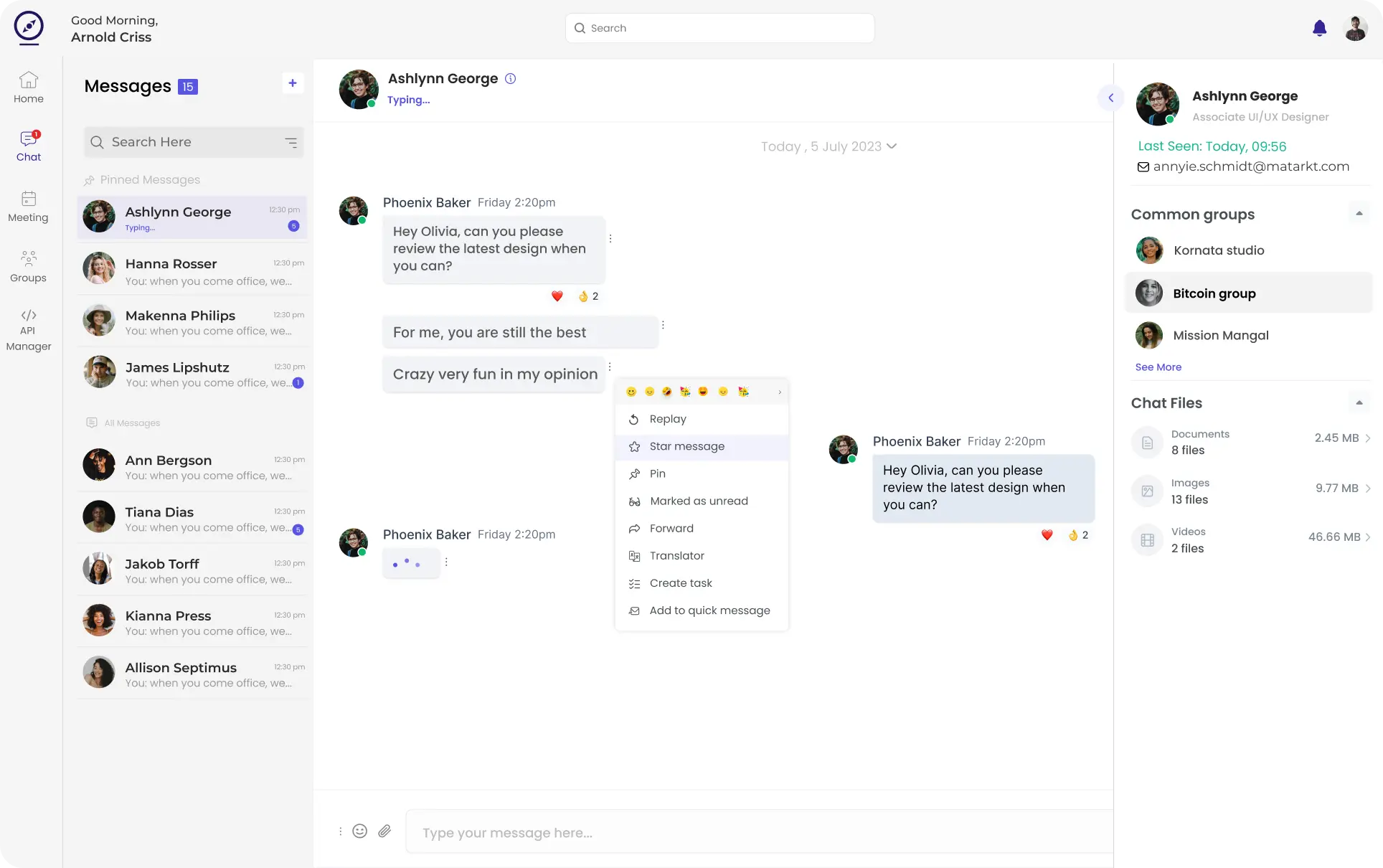Collapse the Chat Files section

point(1359,402)
